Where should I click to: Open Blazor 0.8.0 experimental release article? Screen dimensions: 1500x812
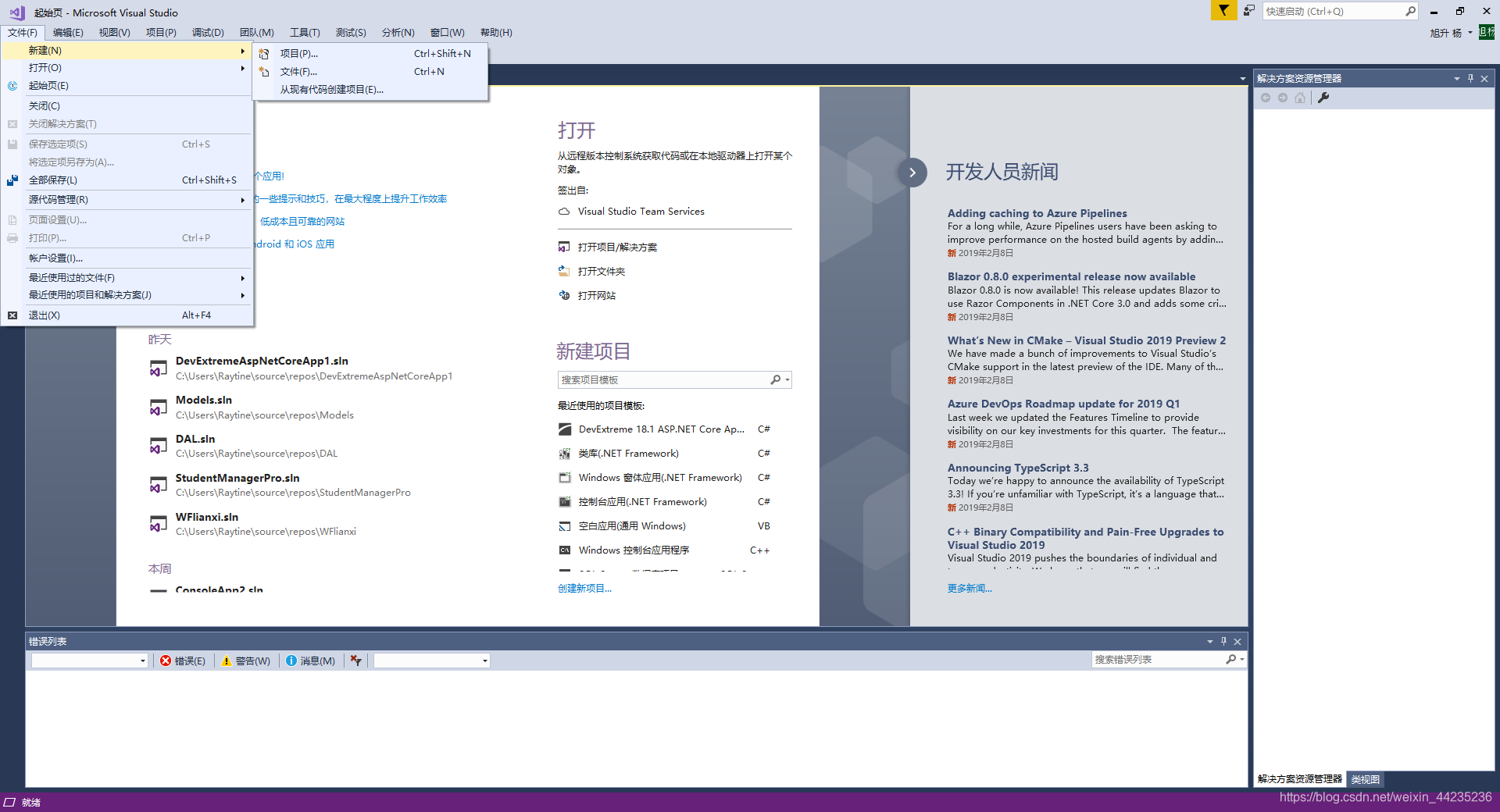tap(1071, 276)
